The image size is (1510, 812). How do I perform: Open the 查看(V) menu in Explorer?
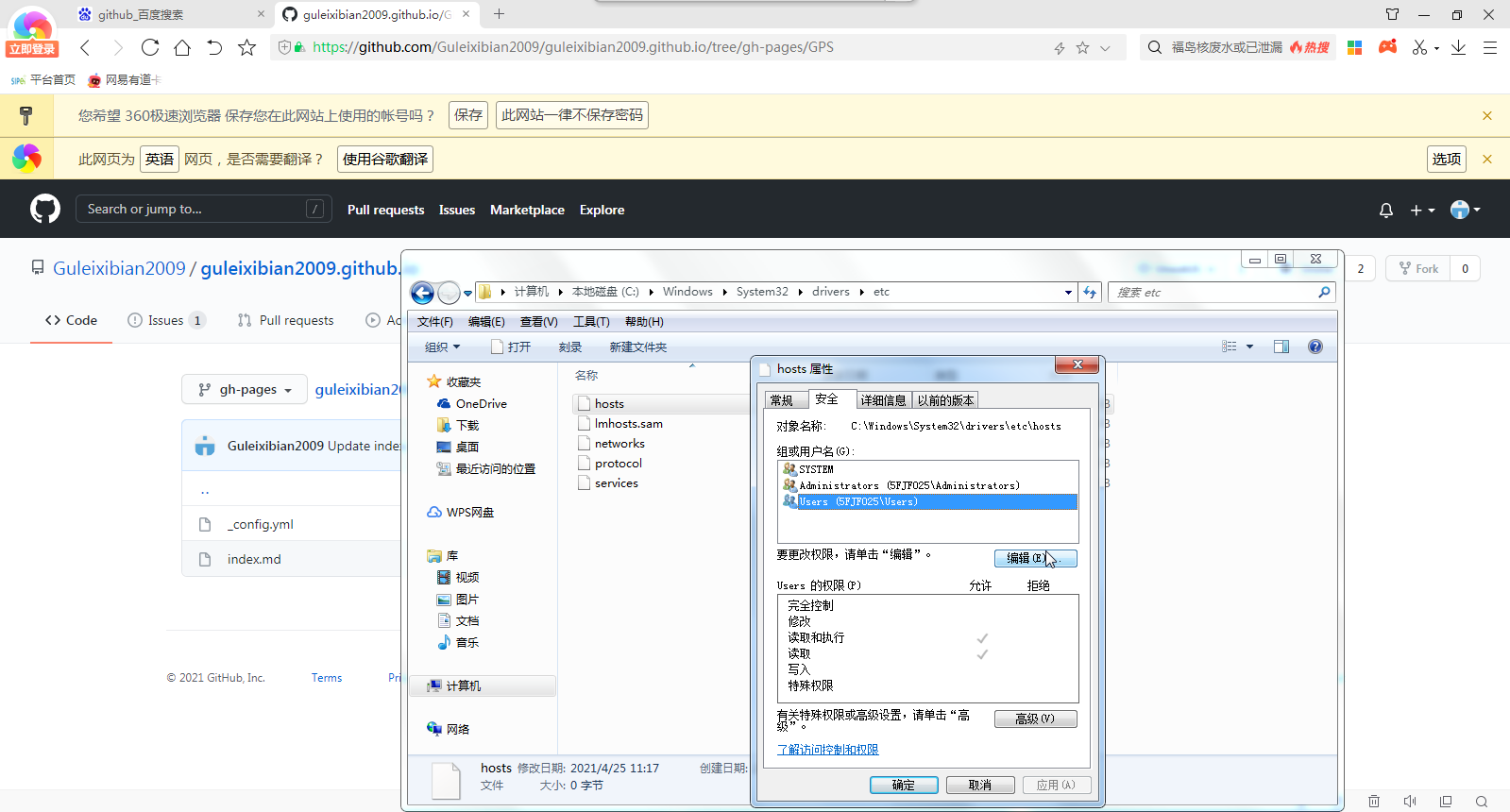(538, 322)
